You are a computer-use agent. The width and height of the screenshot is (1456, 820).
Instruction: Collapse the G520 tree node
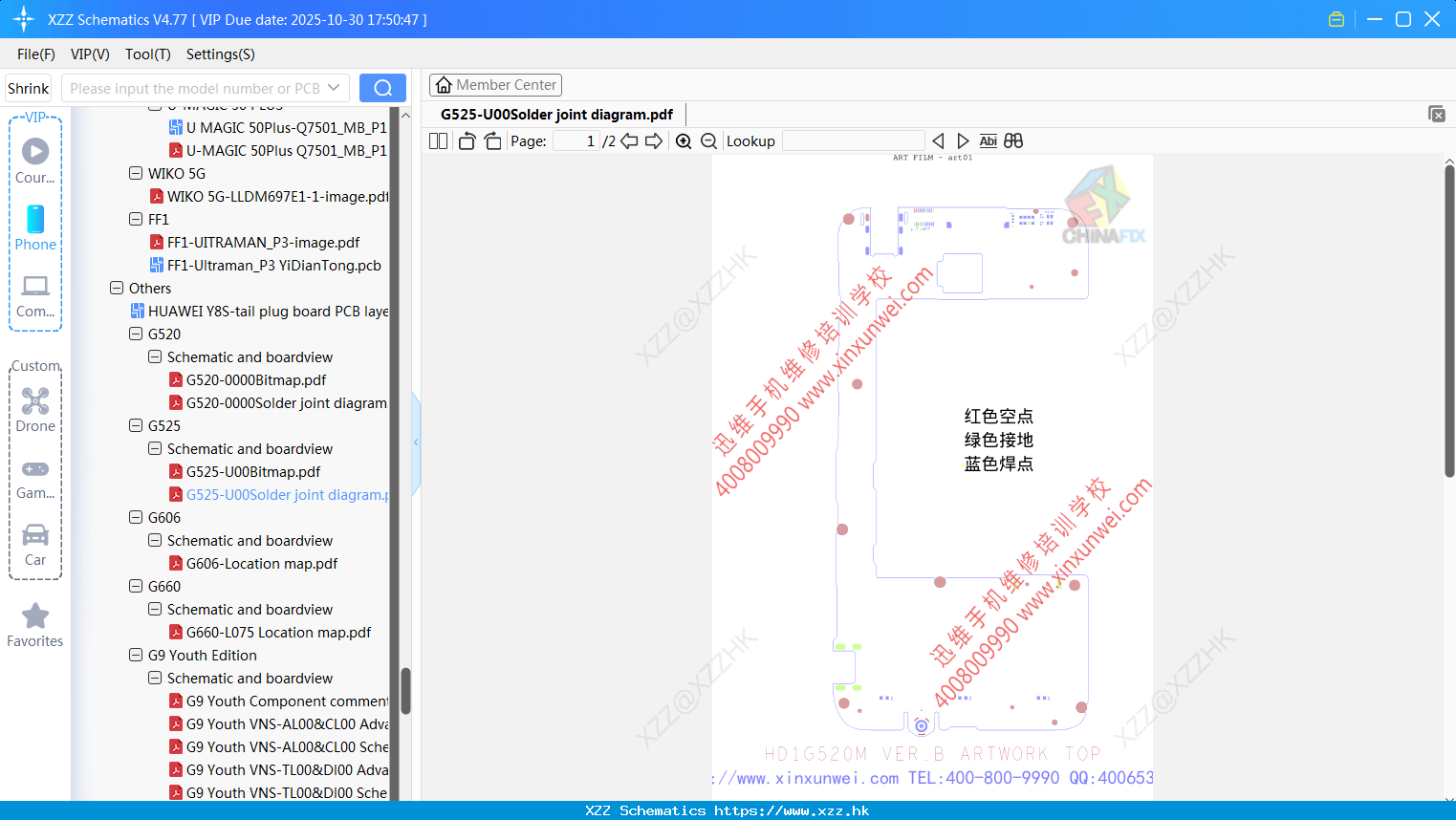(x=136, y=334)
